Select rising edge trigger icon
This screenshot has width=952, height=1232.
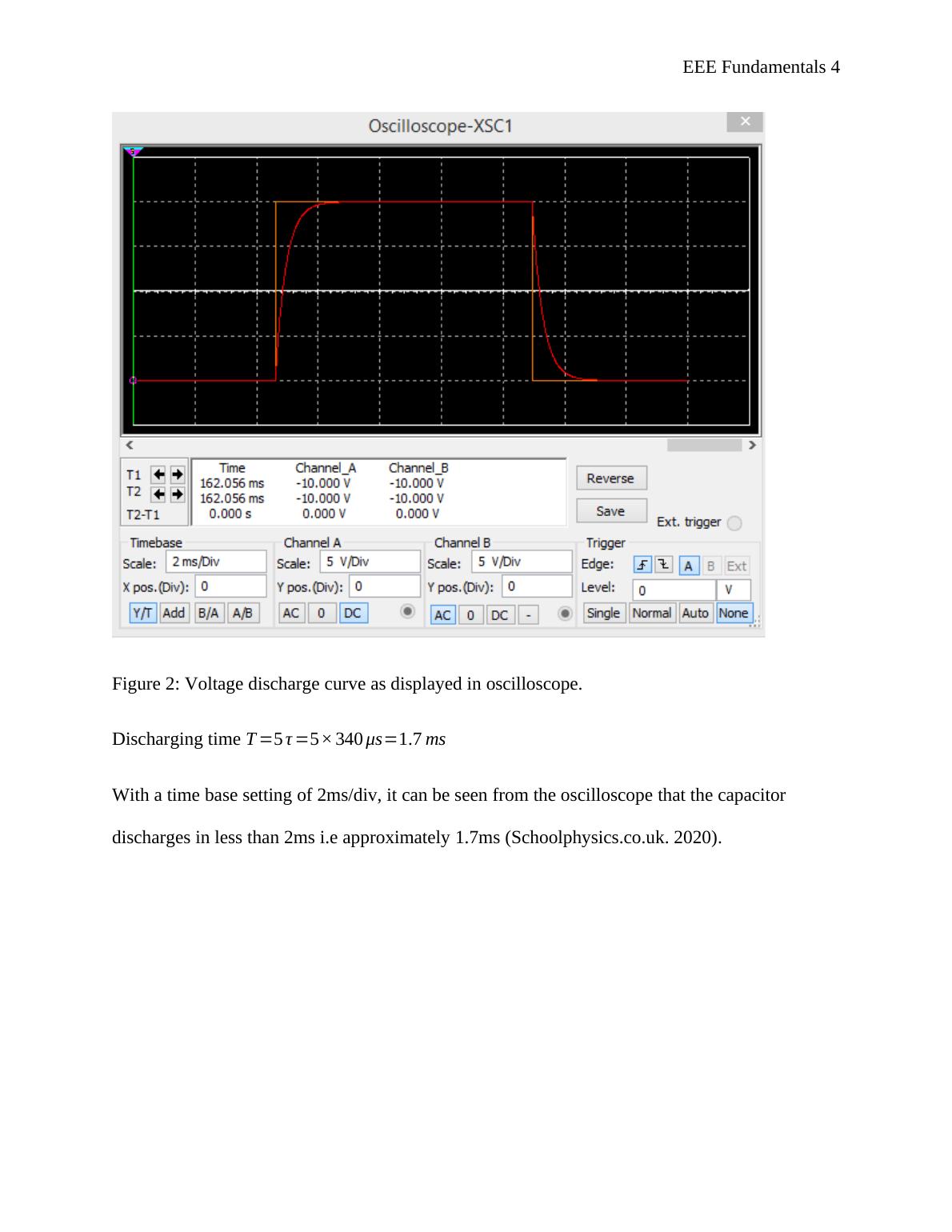pos(642,566)
